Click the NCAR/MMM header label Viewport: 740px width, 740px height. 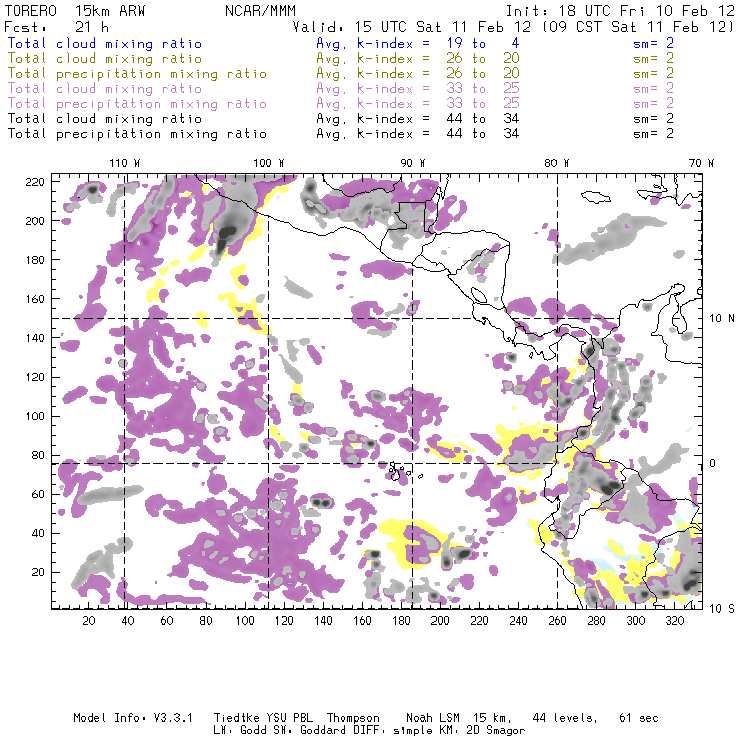(x=260, y=11)
